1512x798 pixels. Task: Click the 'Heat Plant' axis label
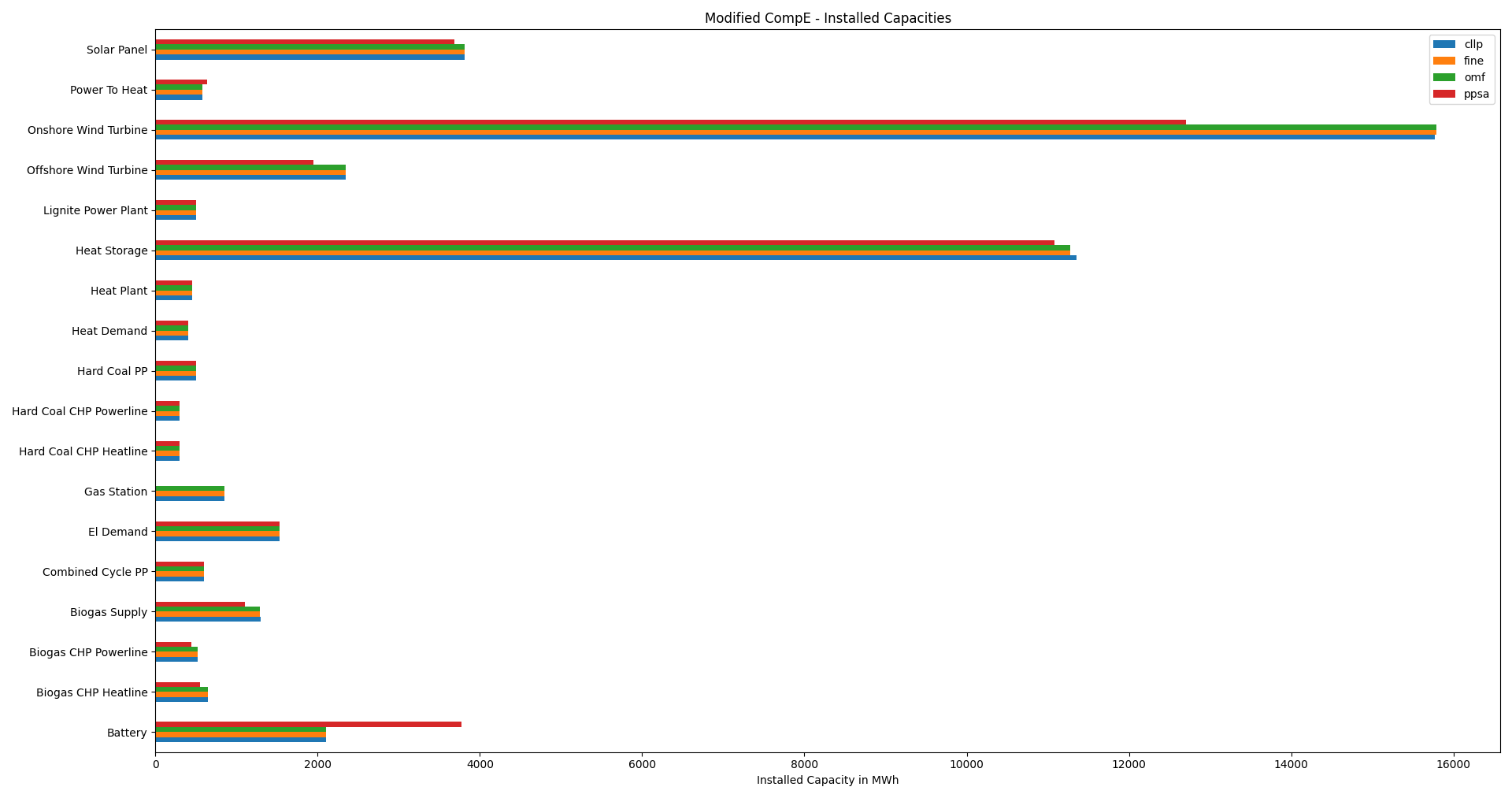coord(119,291)
